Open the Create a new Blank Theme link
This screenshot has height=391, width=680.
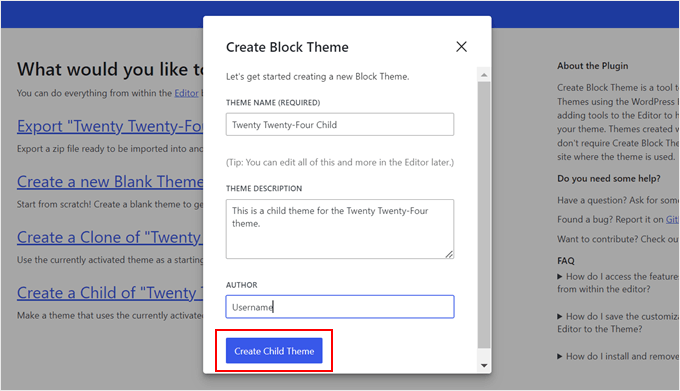[110, 182]
